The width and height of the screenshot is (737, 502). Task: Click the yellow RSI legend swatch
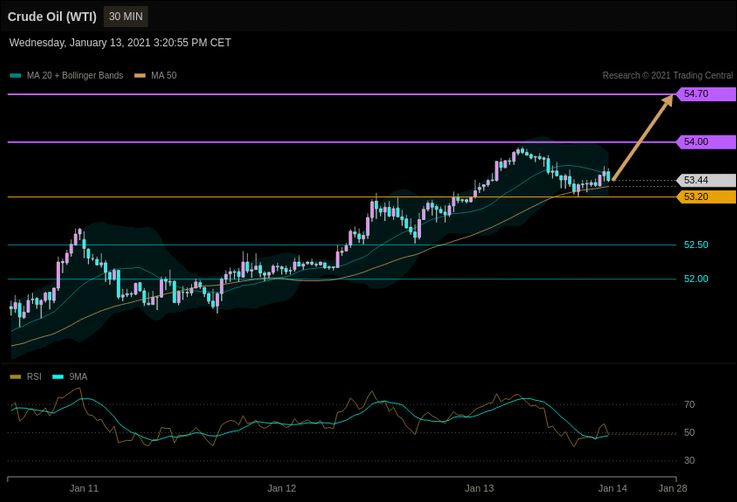(15, 376)
